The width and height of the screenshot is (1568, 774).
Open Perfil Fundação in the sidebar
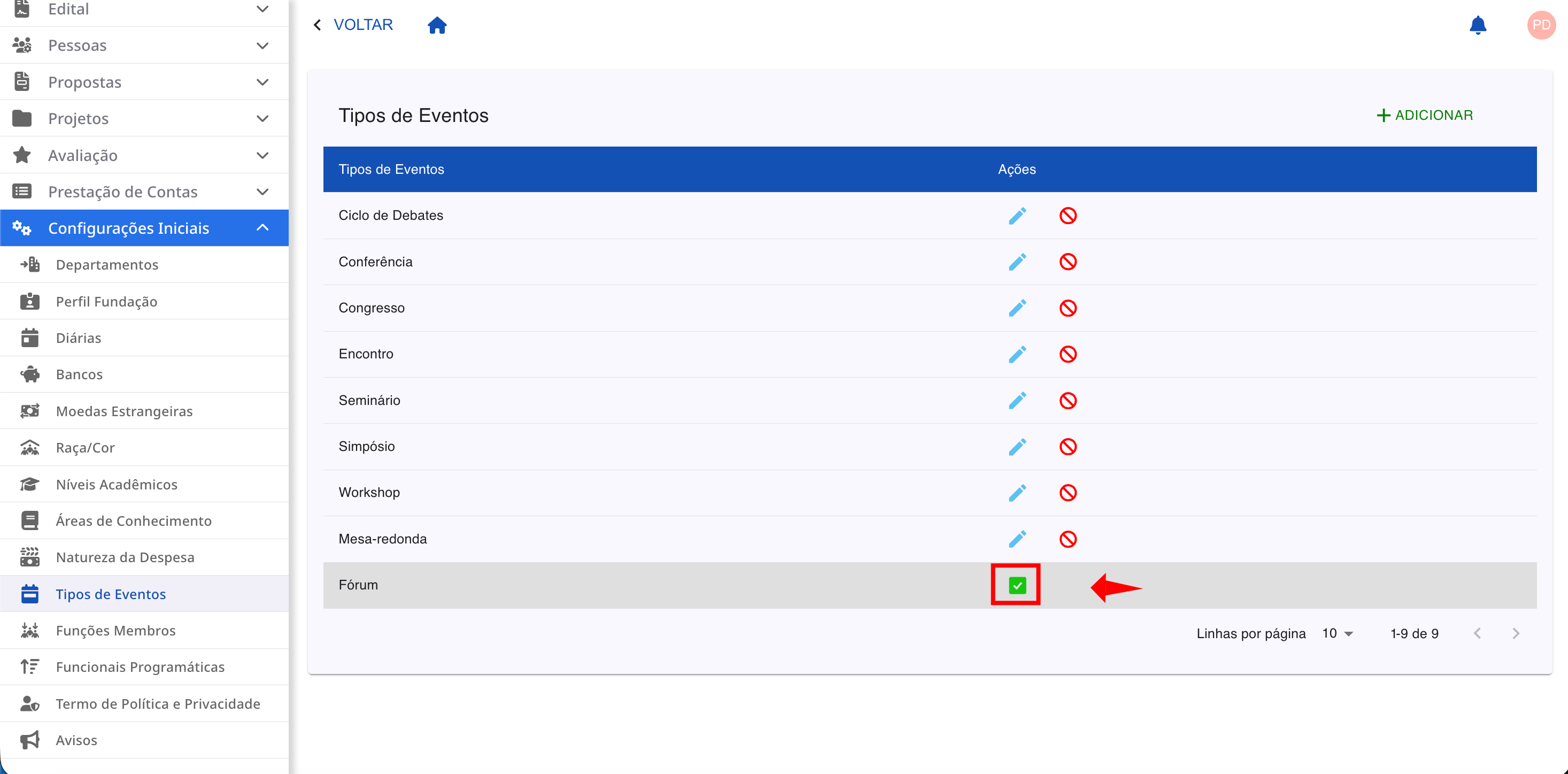click(x=144, y=302)
